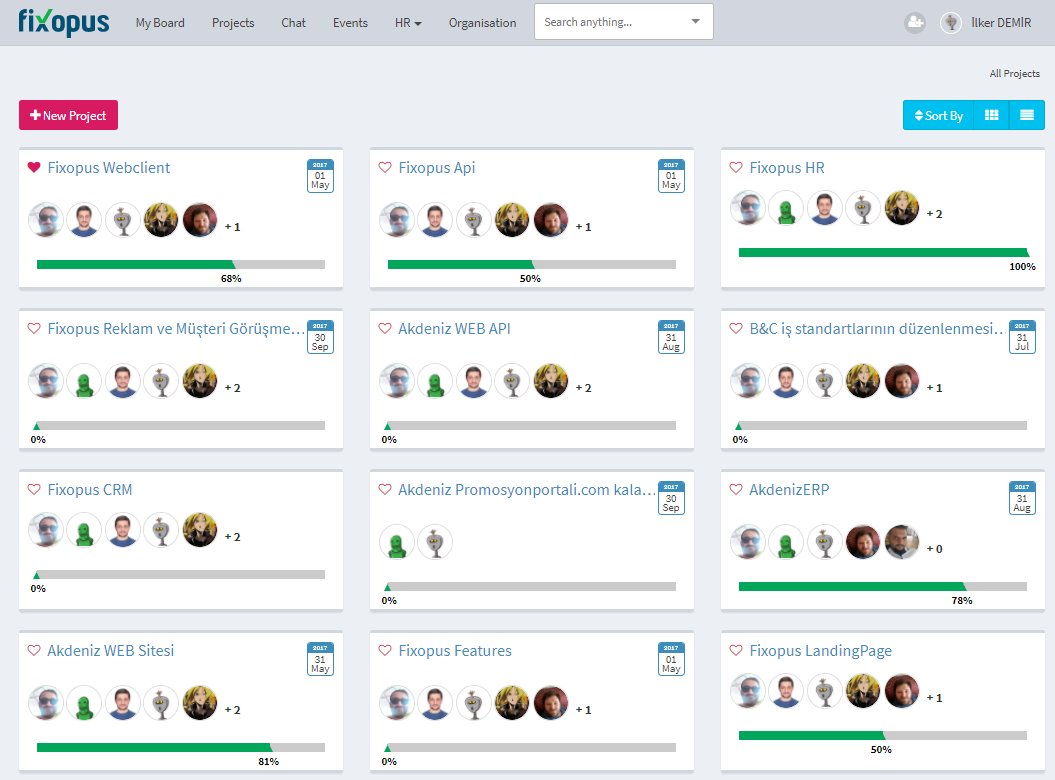Click the blonde avatar in Fixopus LandingPage card
The width and height of the screenshot is (1055, 780).
click(863, 691)
